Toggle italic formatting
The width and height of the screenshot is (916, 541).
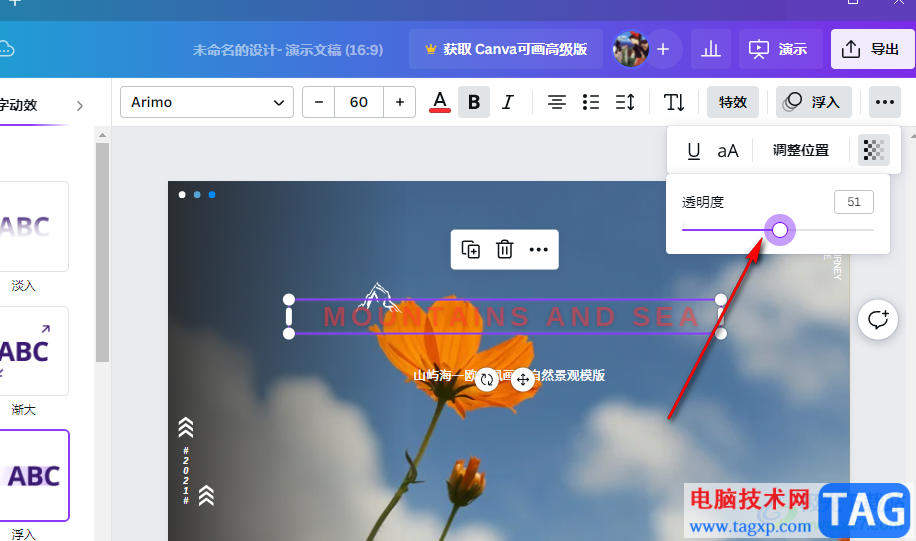click(x=508, y=102)
